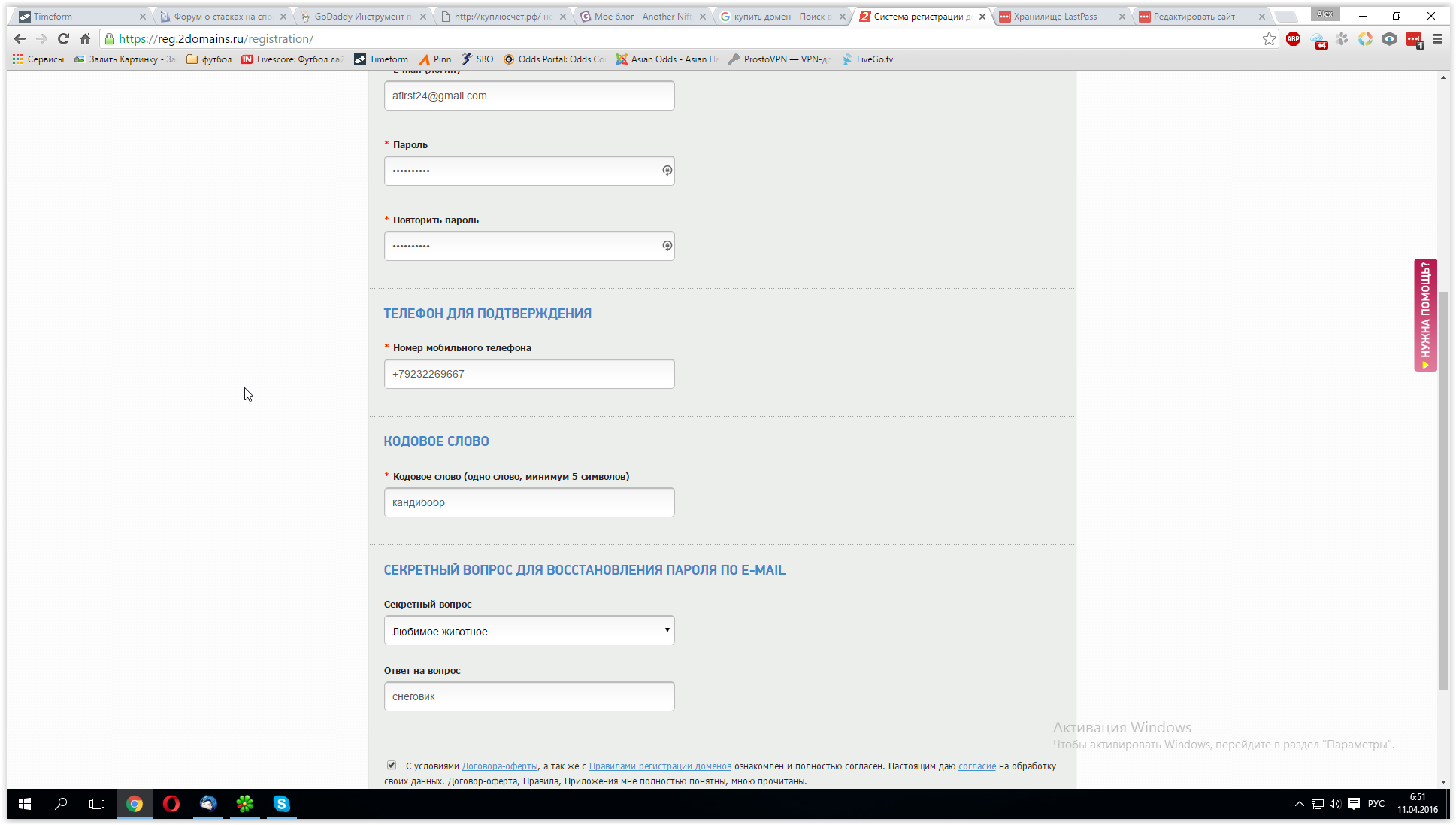Expand hidden system tray icons chevron
The width and height of the screenshot is (1456, 825).
(x=1299, y=804)
